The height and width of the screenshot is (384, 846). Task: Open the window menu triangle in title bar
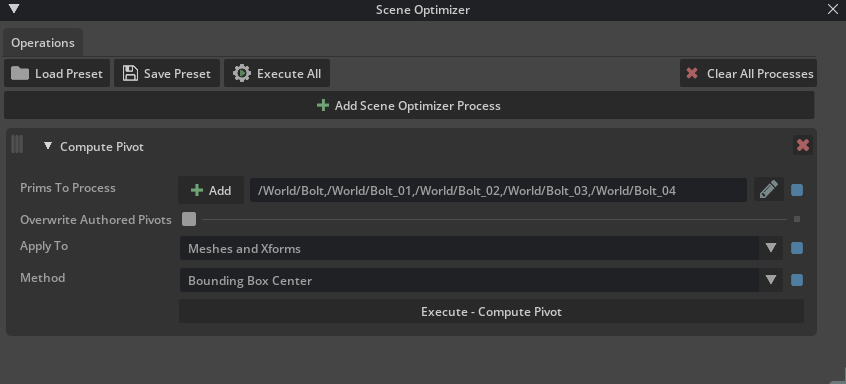14,9
